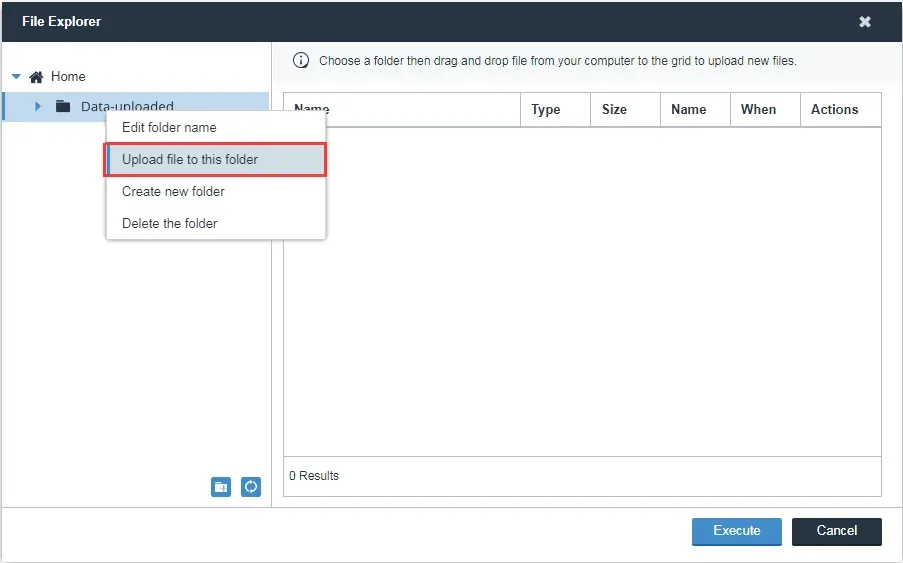
Task: Close the File Explorer dialog
Action: click(864, 22)
